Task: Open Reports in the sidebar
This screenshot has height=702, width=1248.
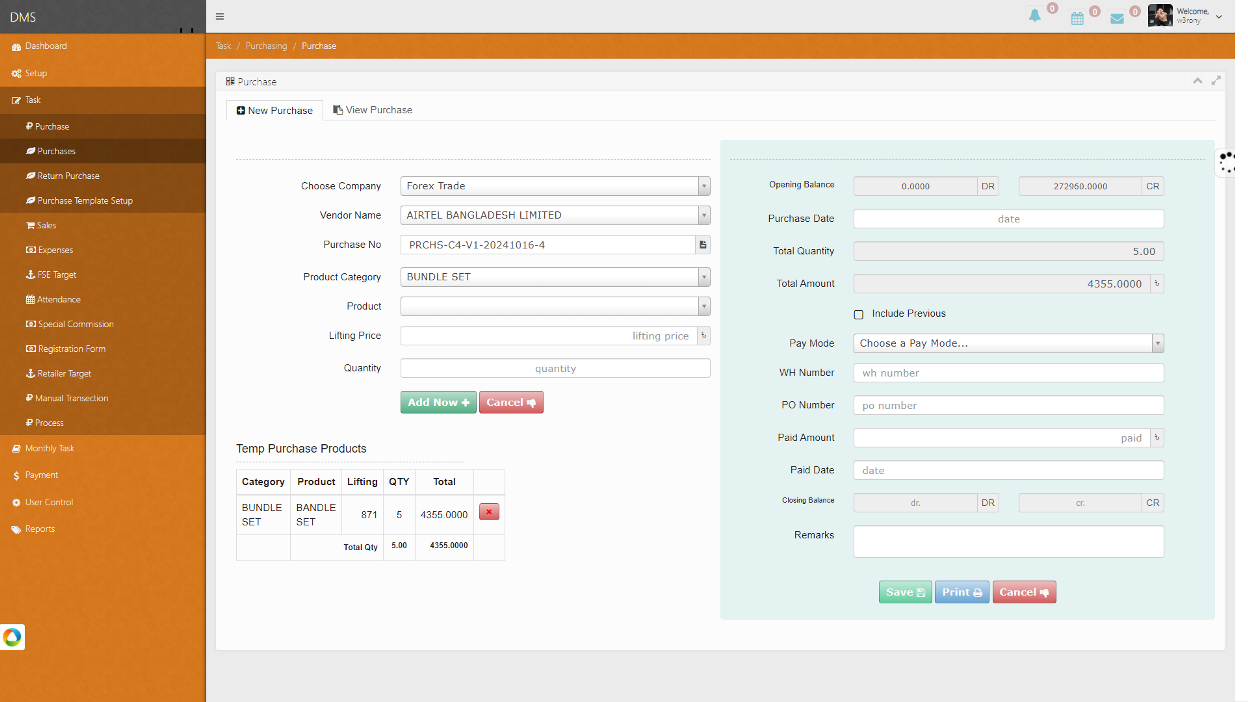Action: [40, 529]
